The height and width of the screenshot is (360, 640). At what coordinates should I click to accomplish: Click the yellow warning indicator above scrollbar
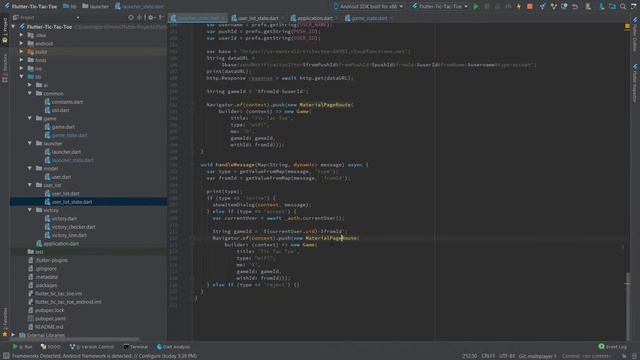pyautogui.click(x=627, y=27)
